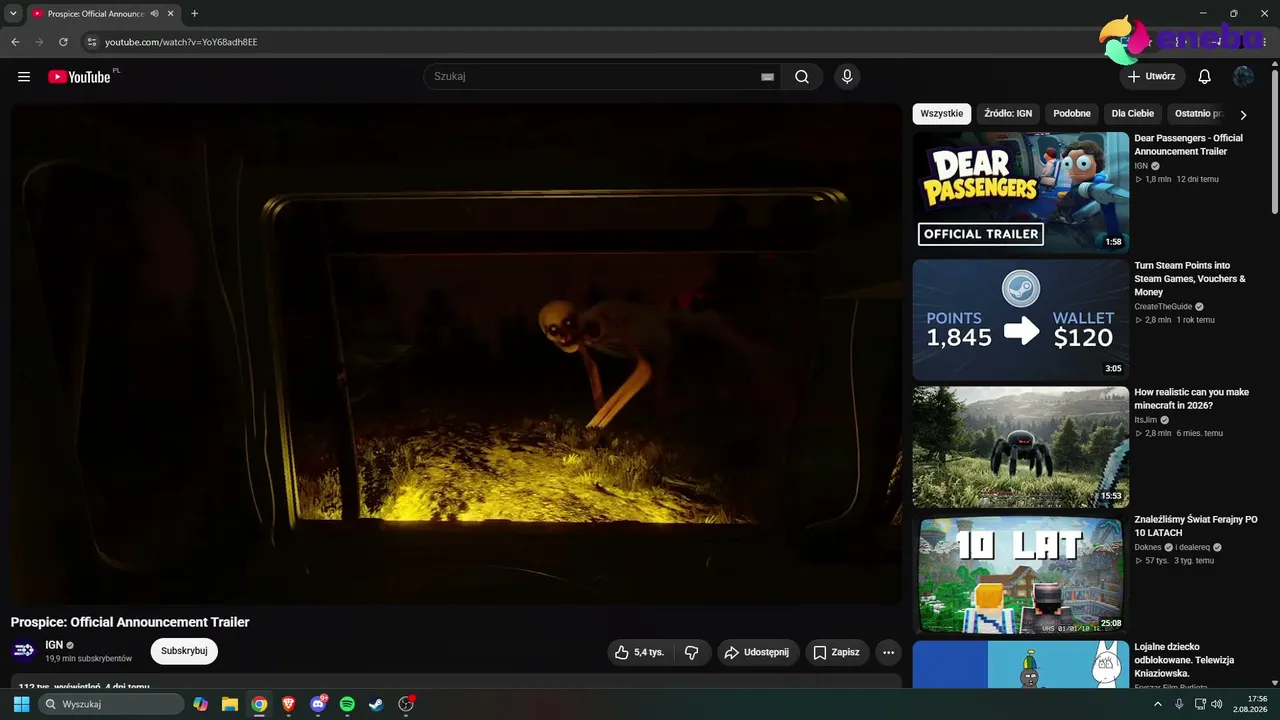Go back in the browser
Screen dimensions: 1280x720
tap(15, 42)
